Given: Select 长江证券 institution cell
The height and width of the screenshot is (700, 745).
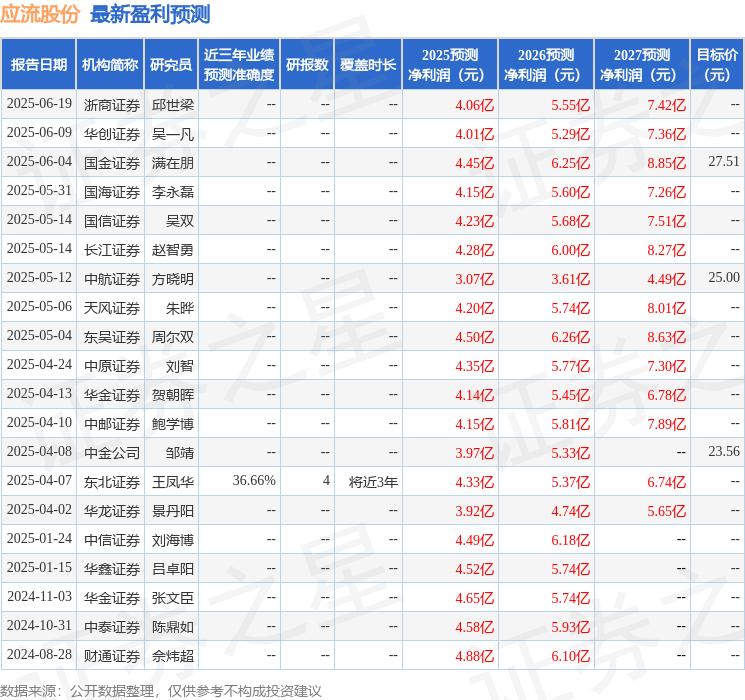Looking at the screenshot, I should pos(112,250).
